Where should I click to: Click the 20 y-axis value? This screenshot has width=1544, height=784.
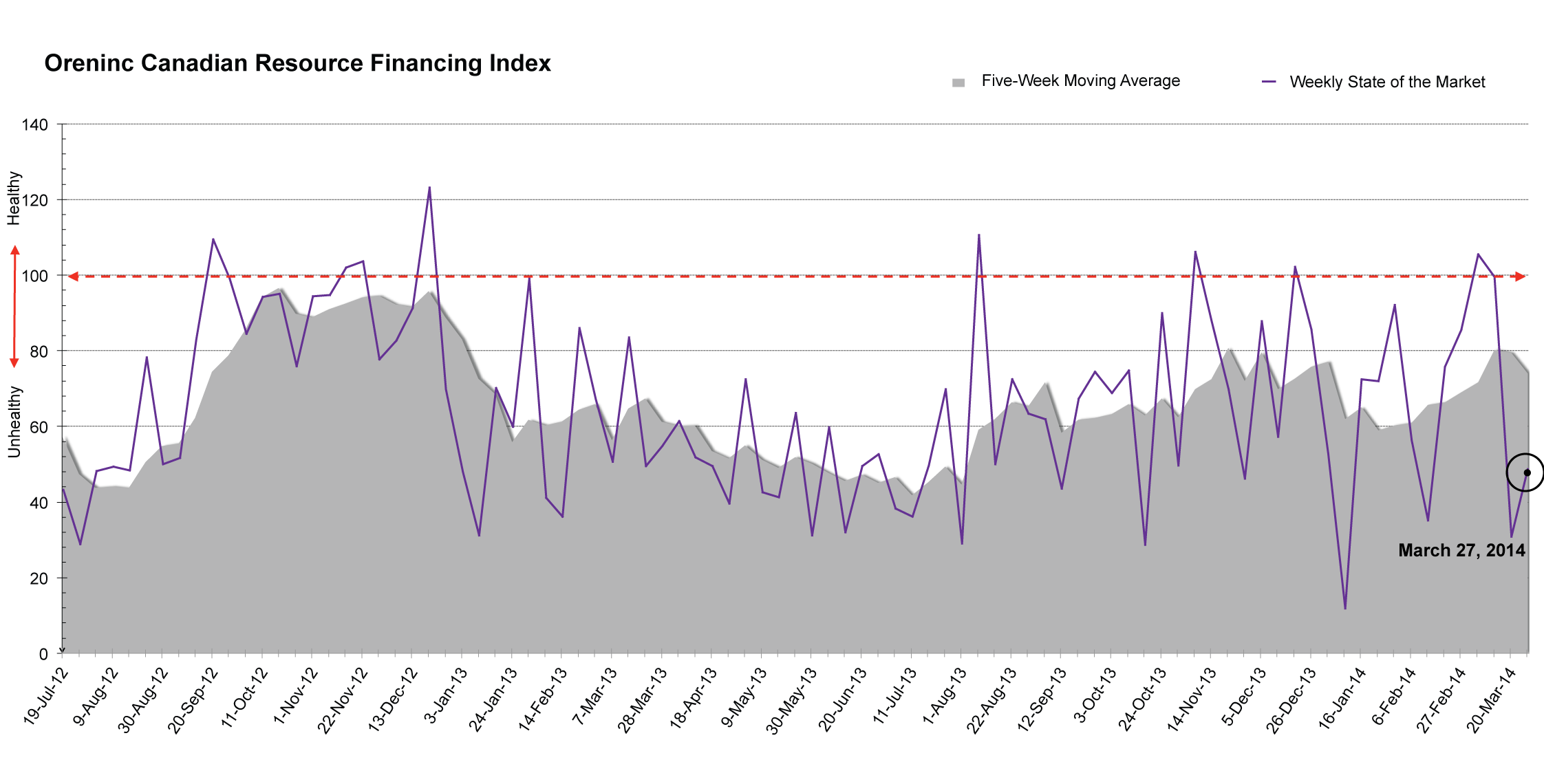39,578
